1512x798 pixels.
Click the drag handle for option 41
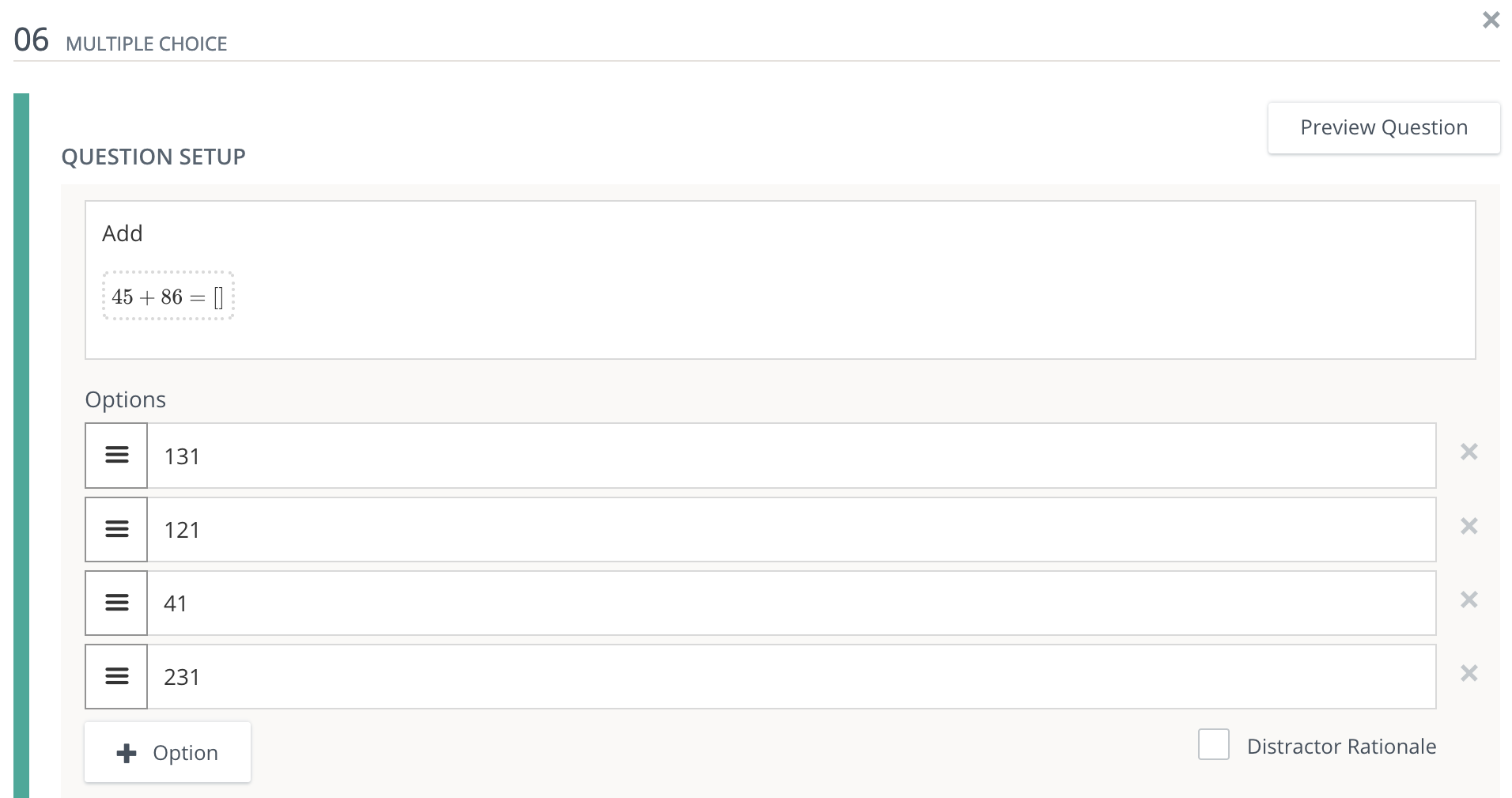pyautogui.click(x=115, y=603)
